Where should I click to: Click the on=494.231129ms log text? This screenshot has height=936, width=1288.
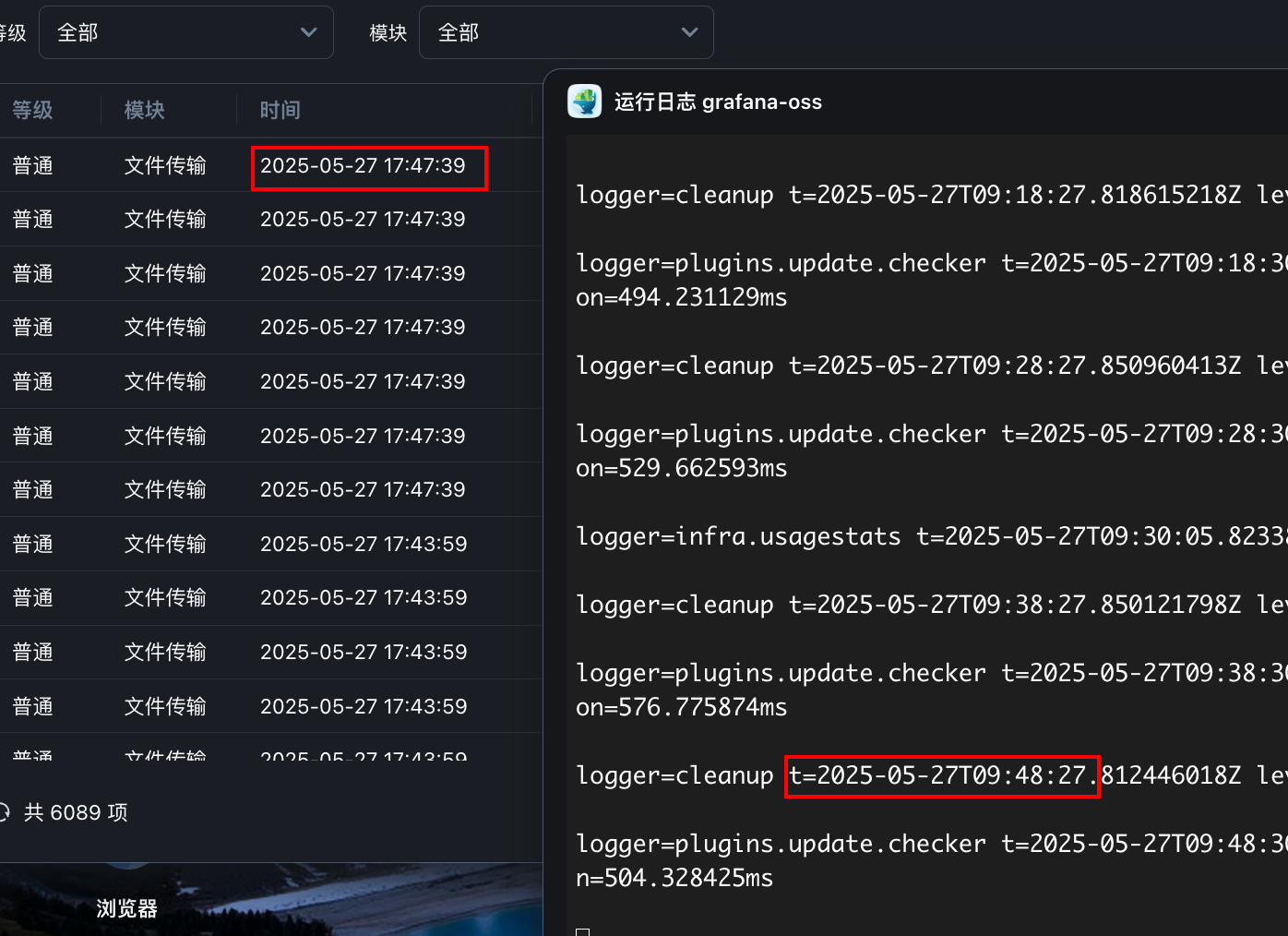coord(682,297)
